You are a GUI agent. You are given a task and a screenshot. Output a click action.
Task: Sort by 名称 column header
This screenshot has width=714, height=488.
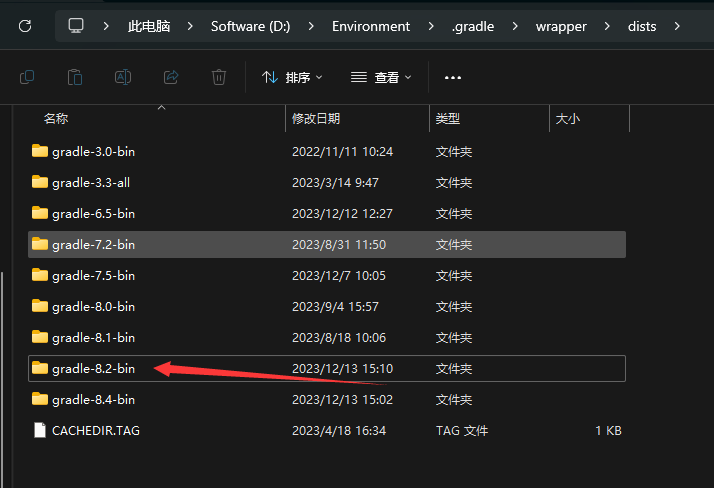56,119
